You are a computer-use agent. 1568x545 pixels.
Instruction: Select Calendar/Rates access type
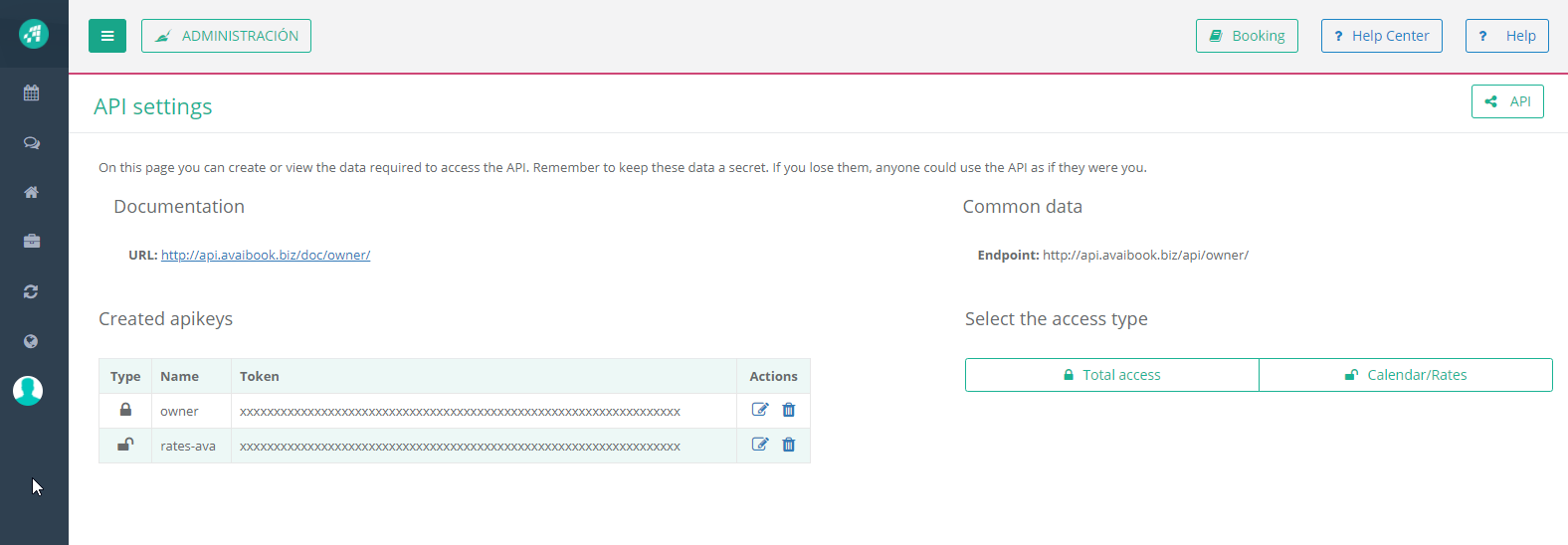[1405, 375]
